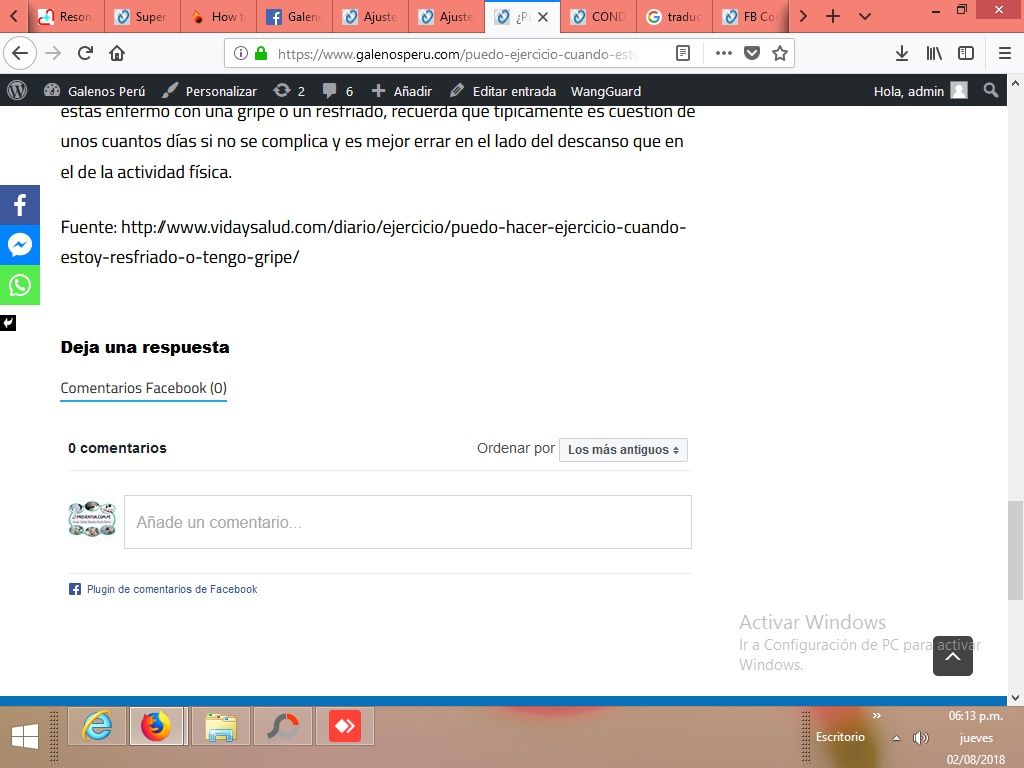
Task: Open the downloads panel
Action: [902, 53]
